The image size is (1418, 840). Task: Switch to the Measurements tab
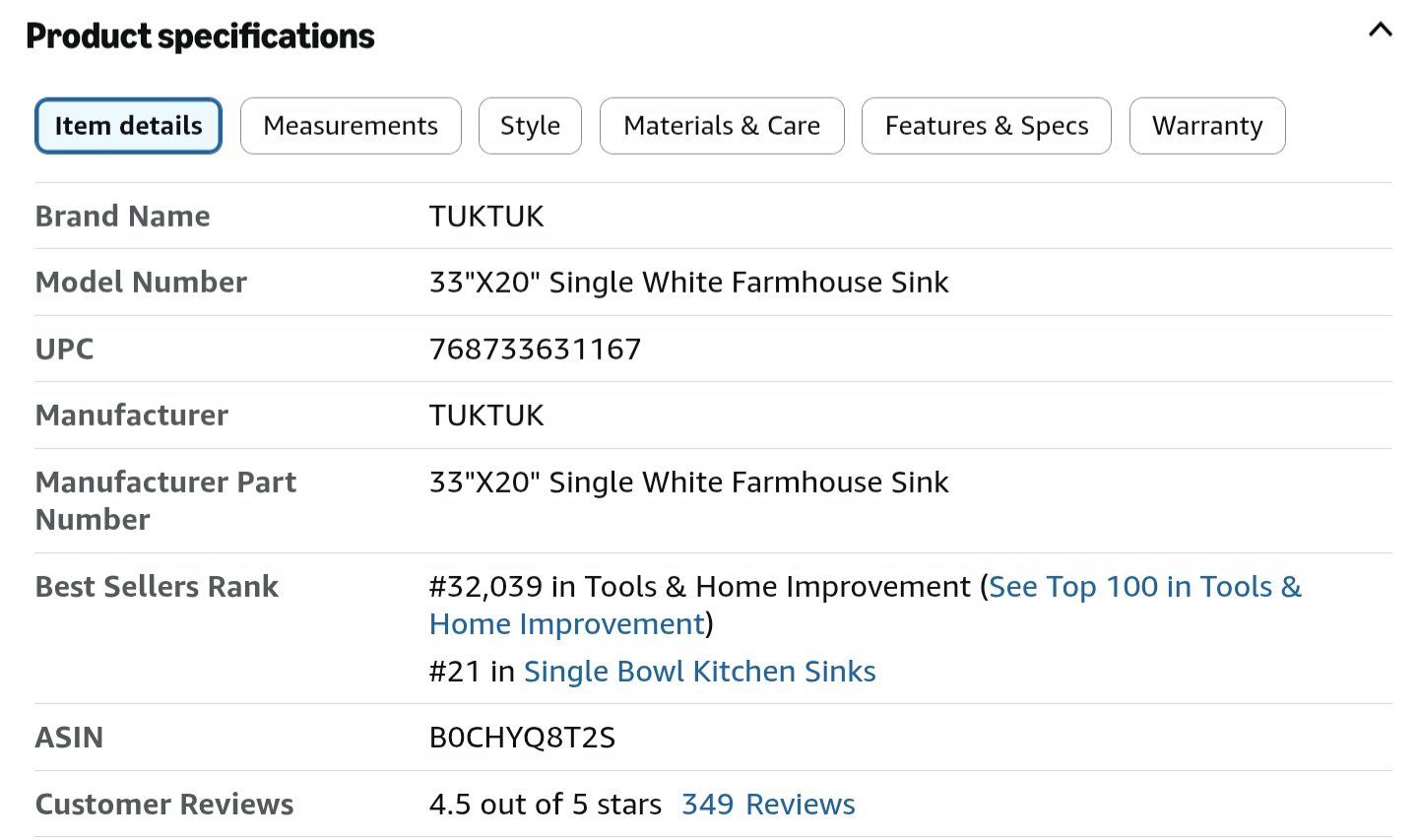pyautogui.click(x=351, y=126)
